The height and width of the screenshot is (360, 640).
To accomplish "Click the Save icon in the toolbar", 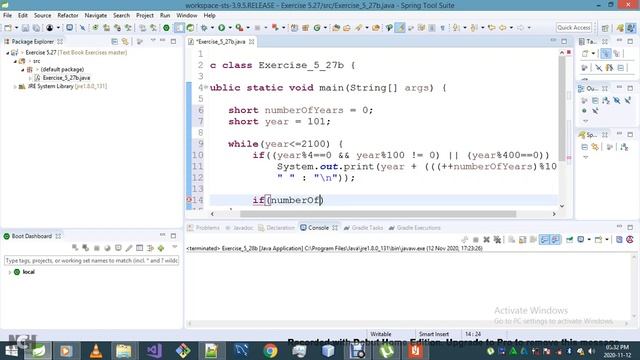I will point(25,28).
